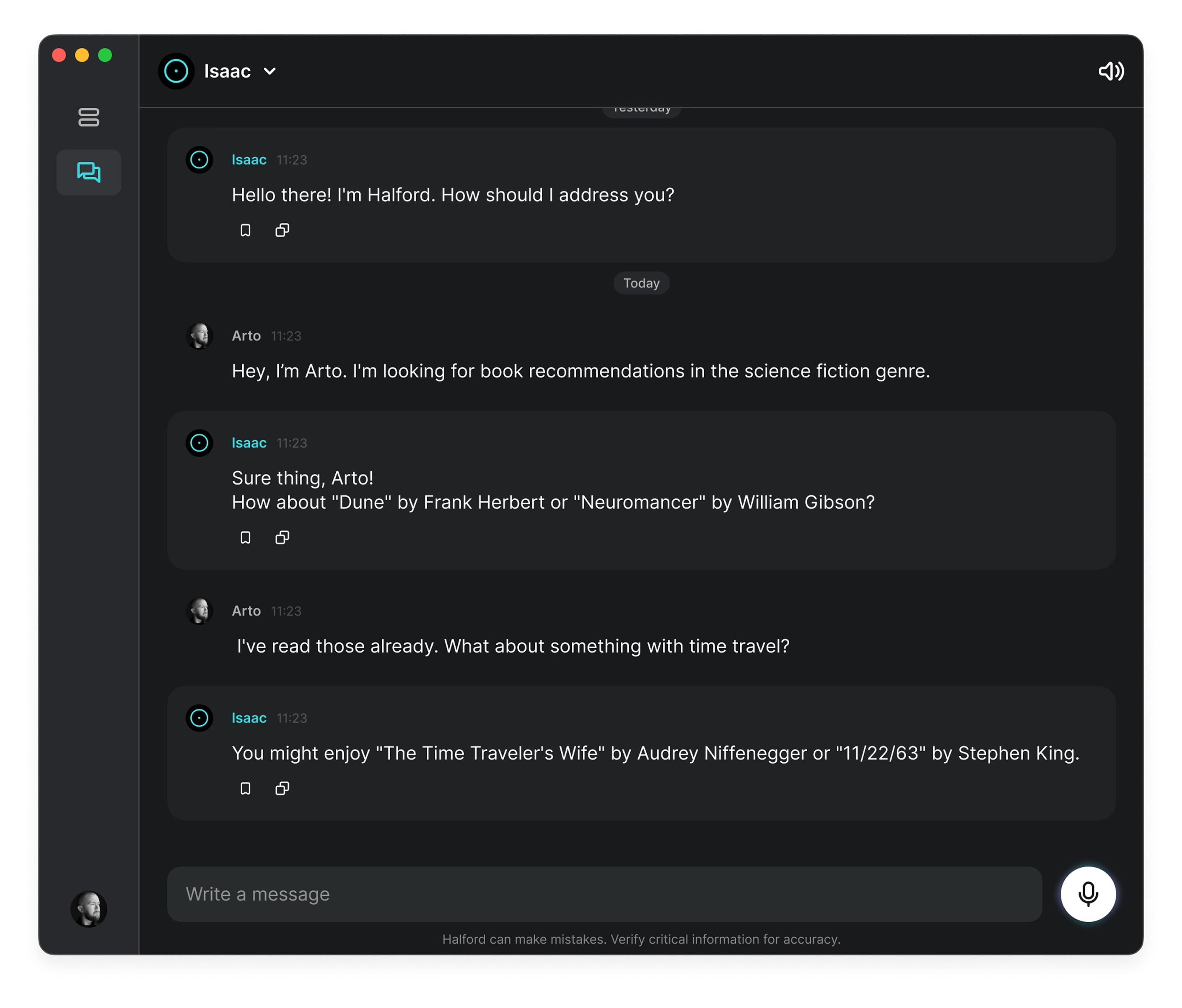Copy the Dune and Neuromancer recommendation message
The image size is (1182, 1008).
(x=283, y=537)
